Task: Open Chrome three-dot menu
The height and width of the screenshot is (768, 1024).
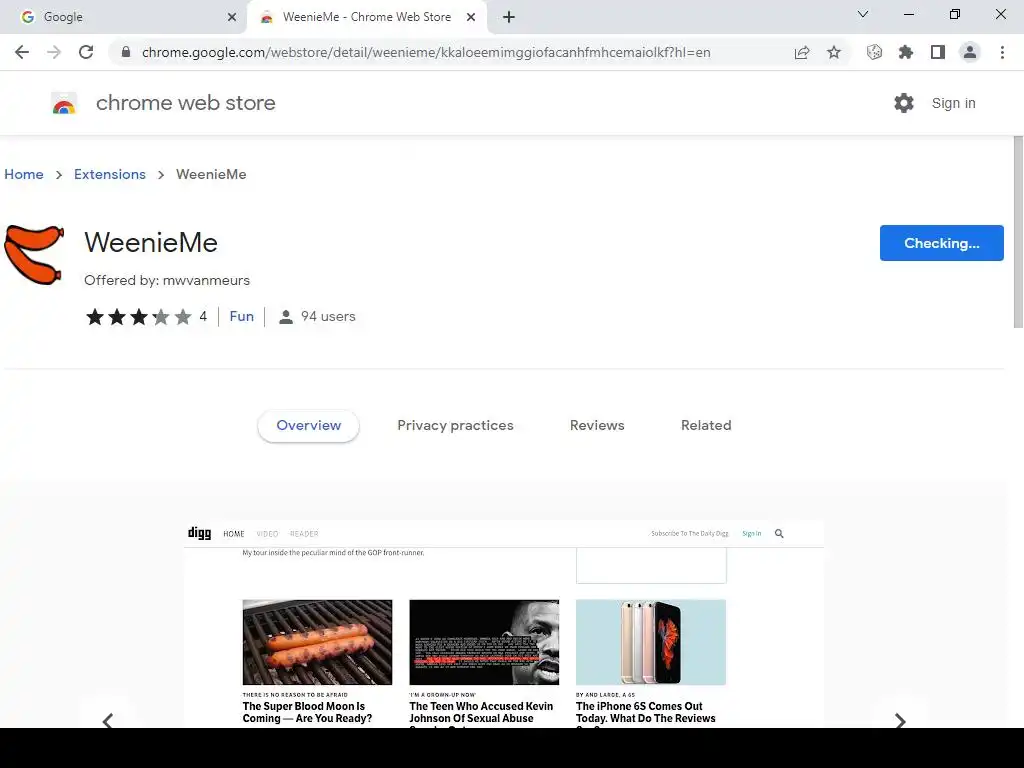Action: pyautogui.click(x=1002, y=52)
